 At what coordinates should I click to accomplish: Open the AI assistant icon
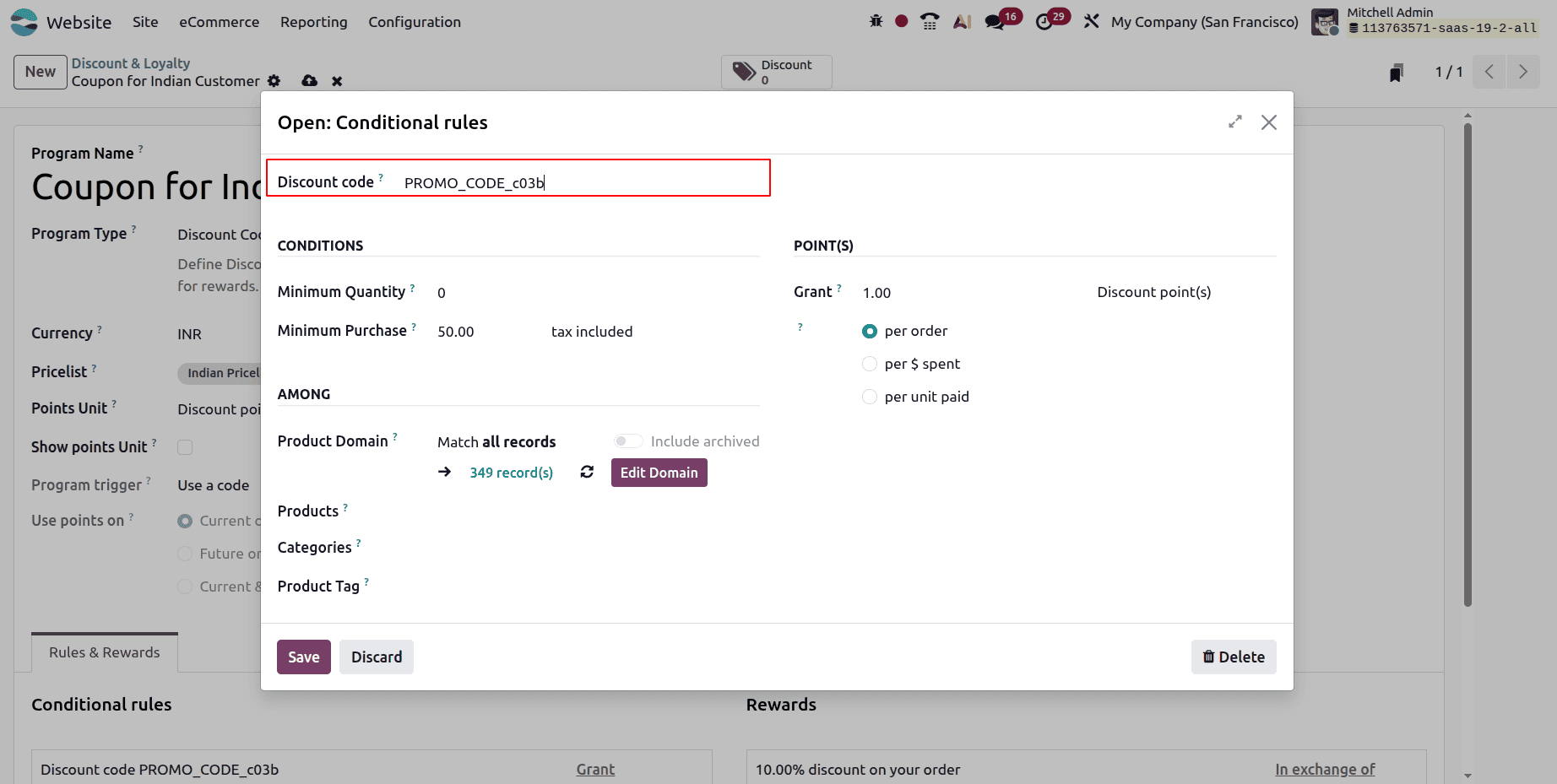[x=962, y=21]
